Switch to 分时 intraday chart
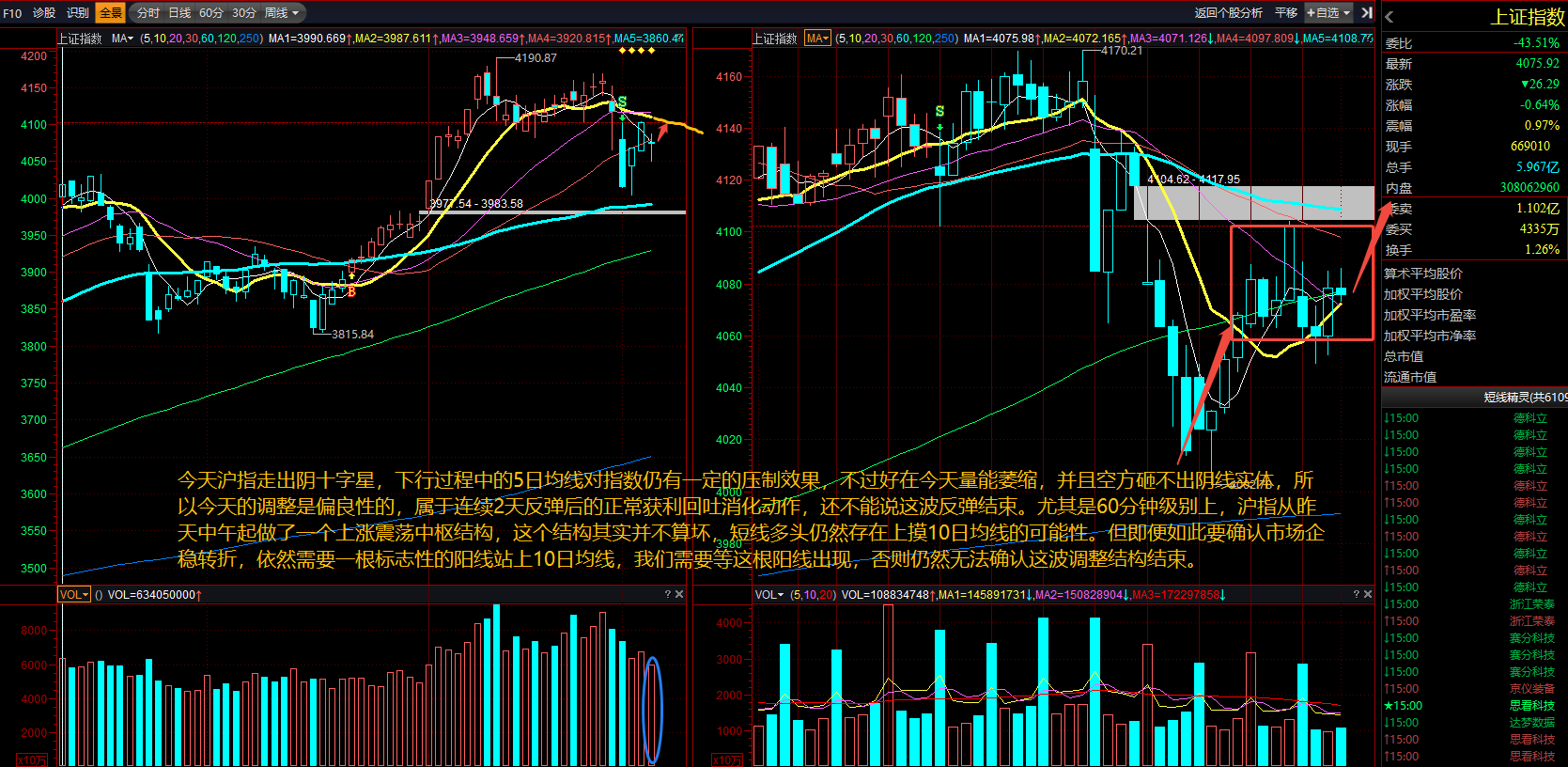Image resolution: width=1568 pixels, height=767 pixels. click(x=148, y=12)
